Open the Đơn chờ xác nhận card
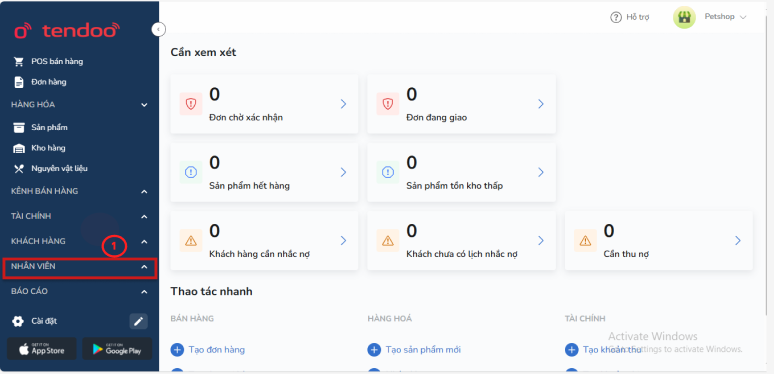This screenshot has width=774, height=374. coord(264,104)
